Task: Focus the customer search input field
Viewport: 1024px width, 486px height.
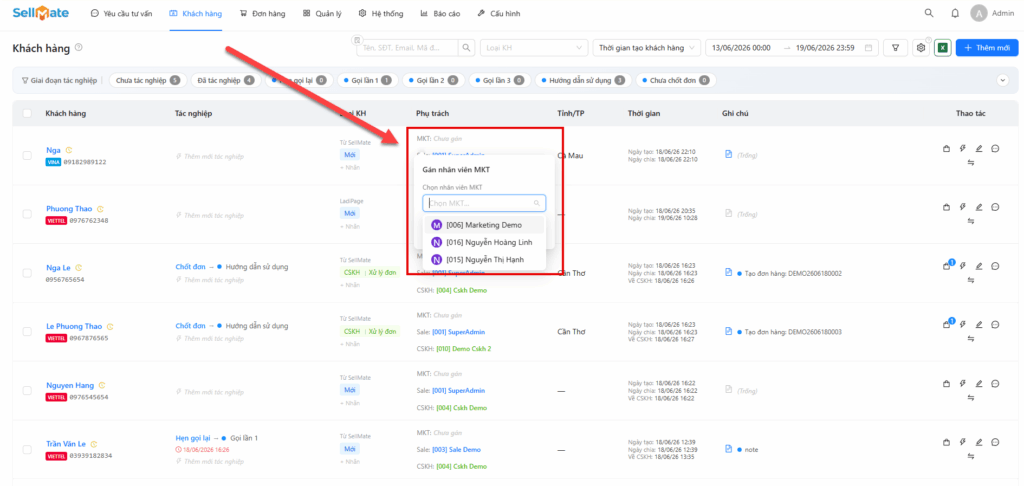Action: [x=408, y=48]
